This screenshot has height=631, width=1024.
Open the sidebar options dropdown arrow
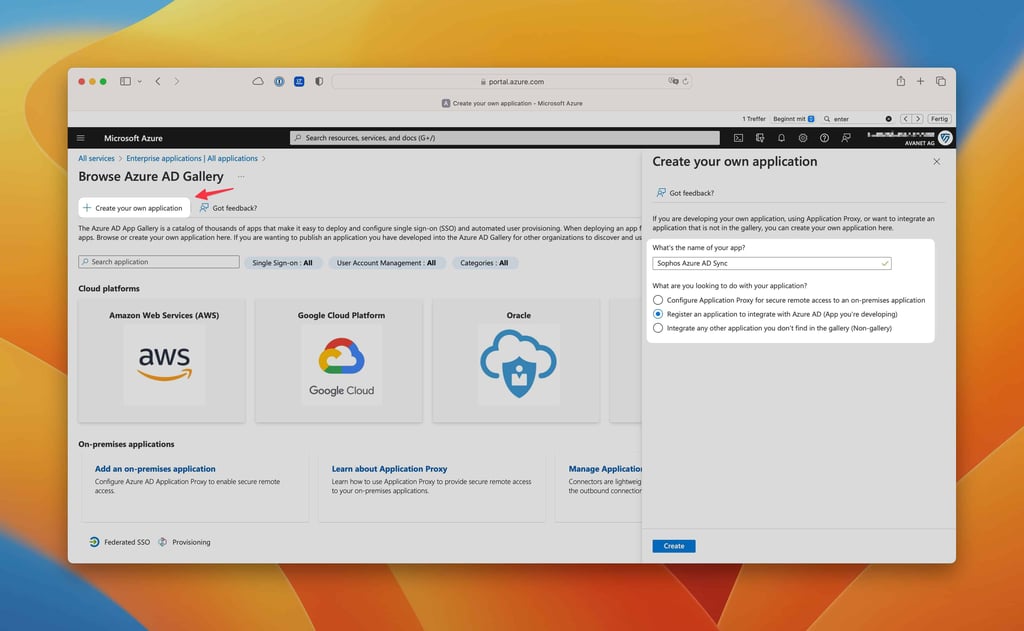tap(140, 82)
